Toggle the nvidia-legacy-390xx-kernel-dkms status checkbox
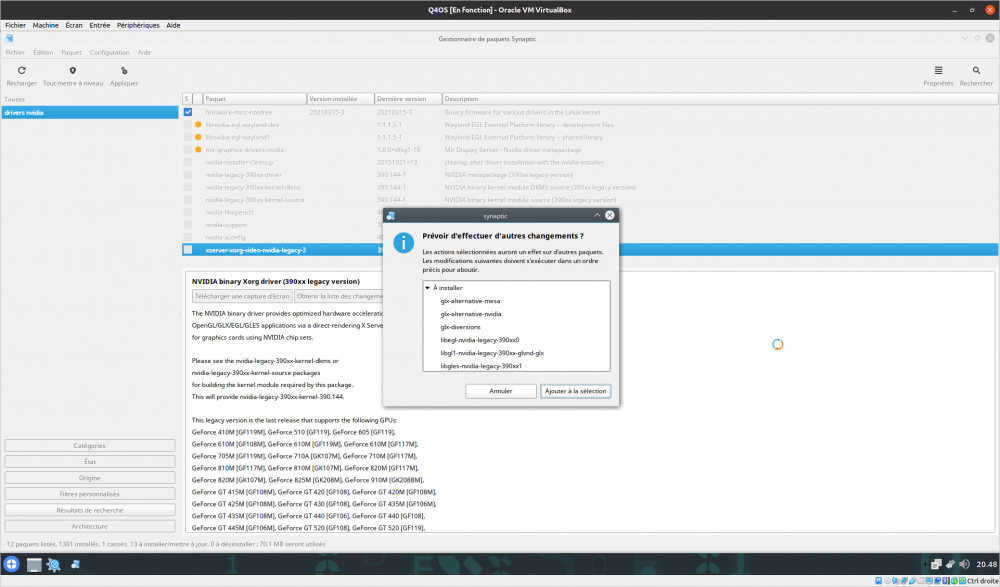 pyautogui.click(x=188, y=187)
